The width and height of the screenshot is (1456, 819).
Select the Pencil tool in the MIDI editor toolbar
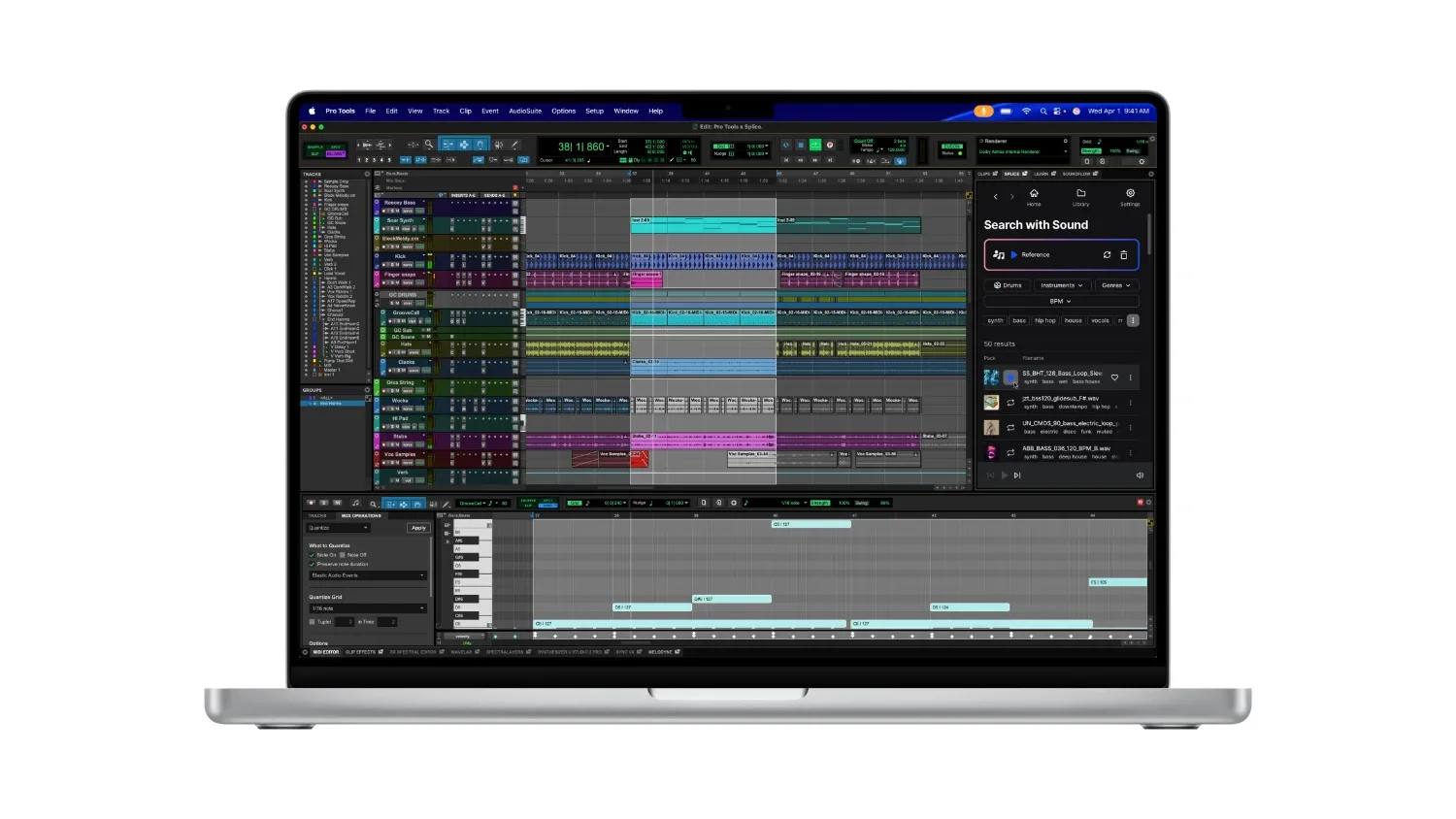point(447,504)
